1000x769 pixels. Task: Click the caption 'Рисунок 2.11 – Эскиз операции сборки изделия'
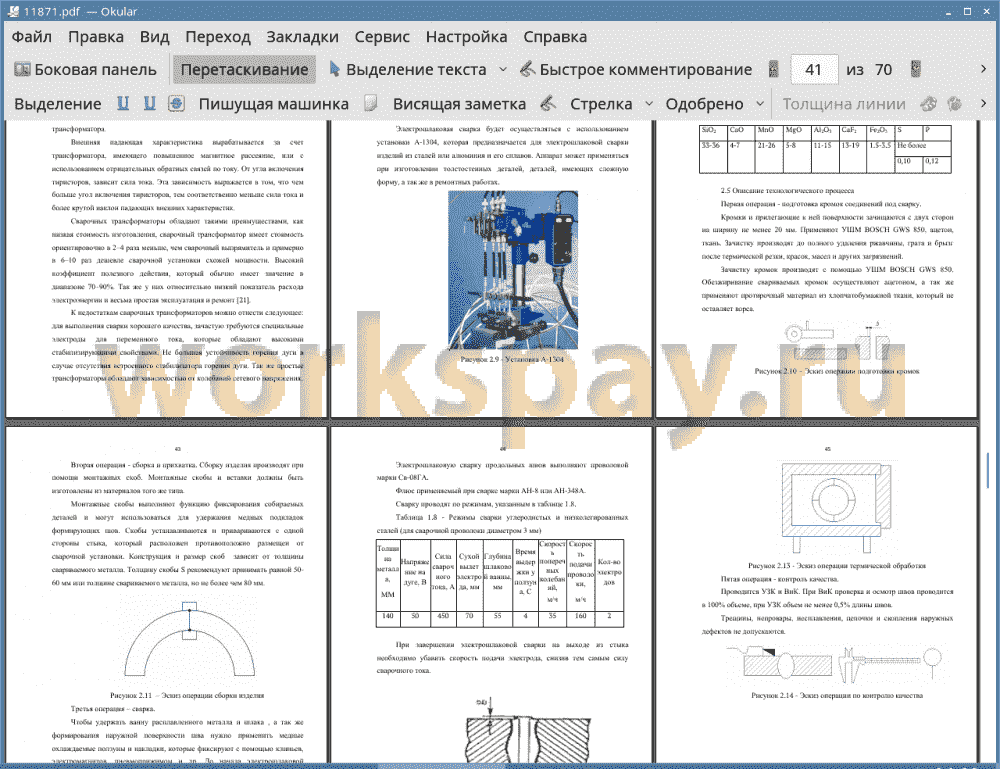187,696
